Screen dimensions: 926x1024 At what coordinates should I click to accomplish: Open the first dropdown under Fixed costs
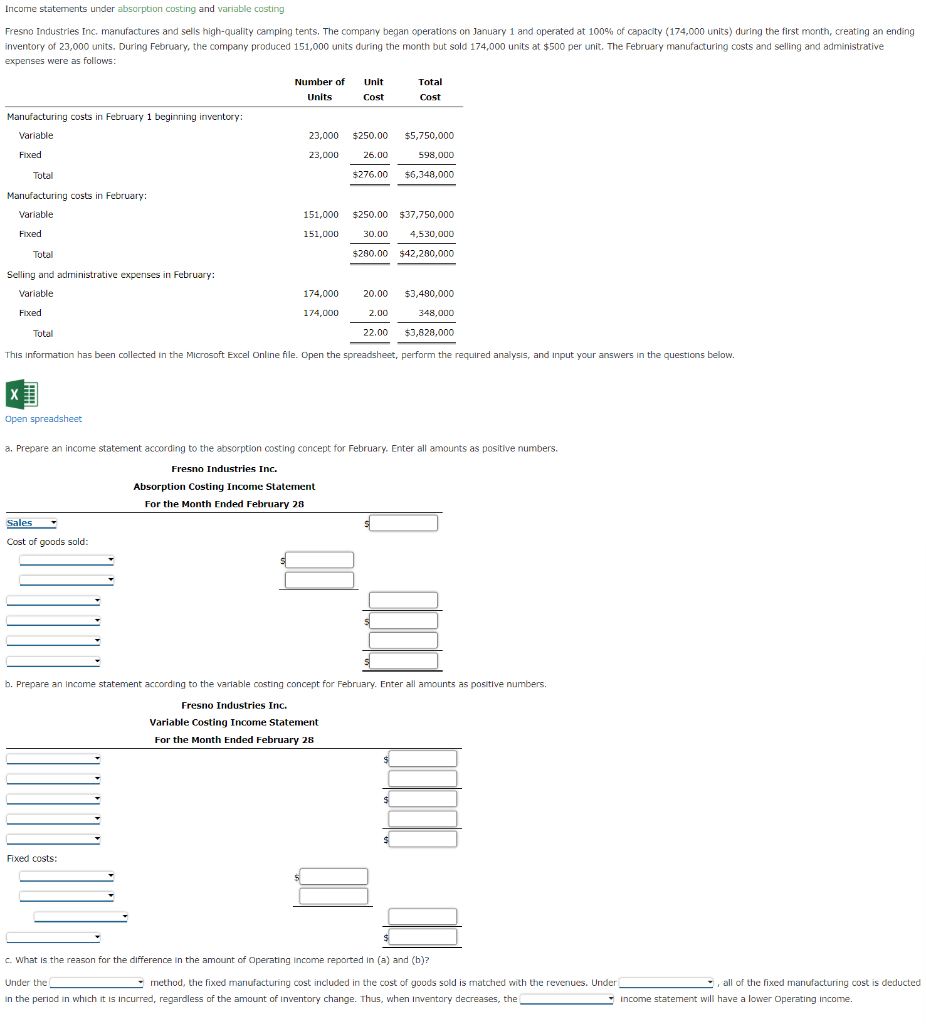tap(65, 875)
